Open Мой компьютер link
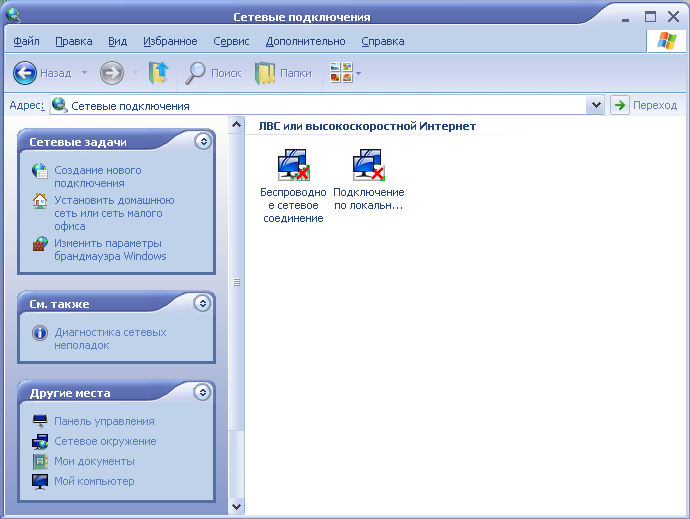This screenshot has height=519, width=690. pyautogui.click(x=94, y=481)
